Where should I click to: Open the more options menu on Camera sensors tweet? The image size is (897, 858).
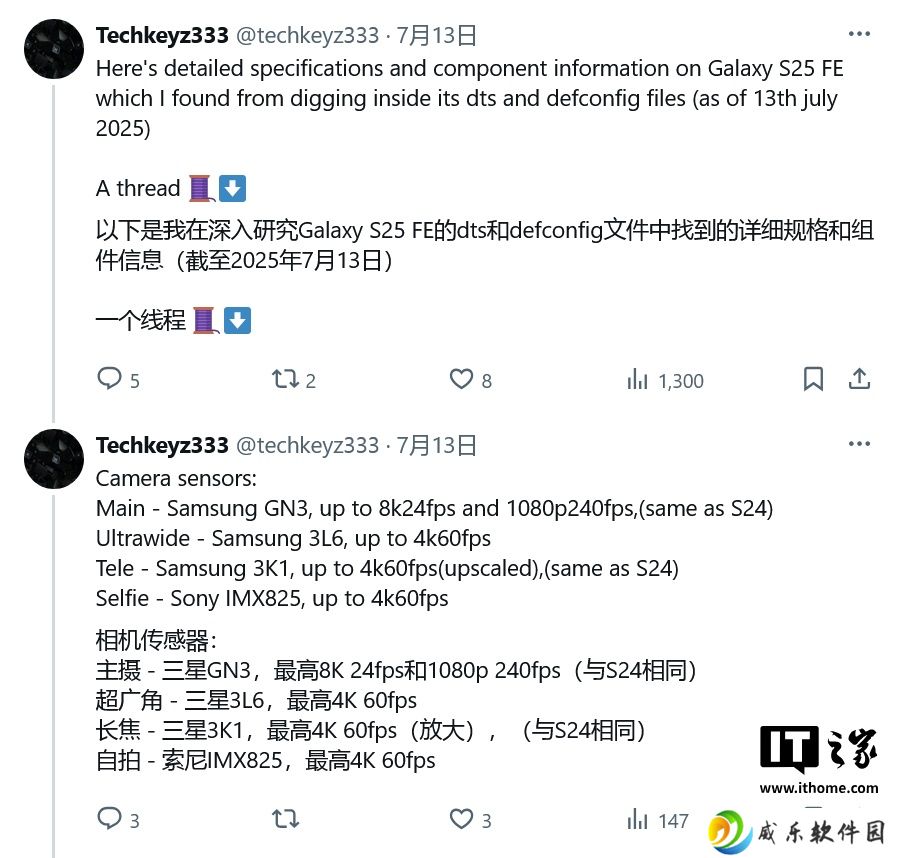(859, 443)
